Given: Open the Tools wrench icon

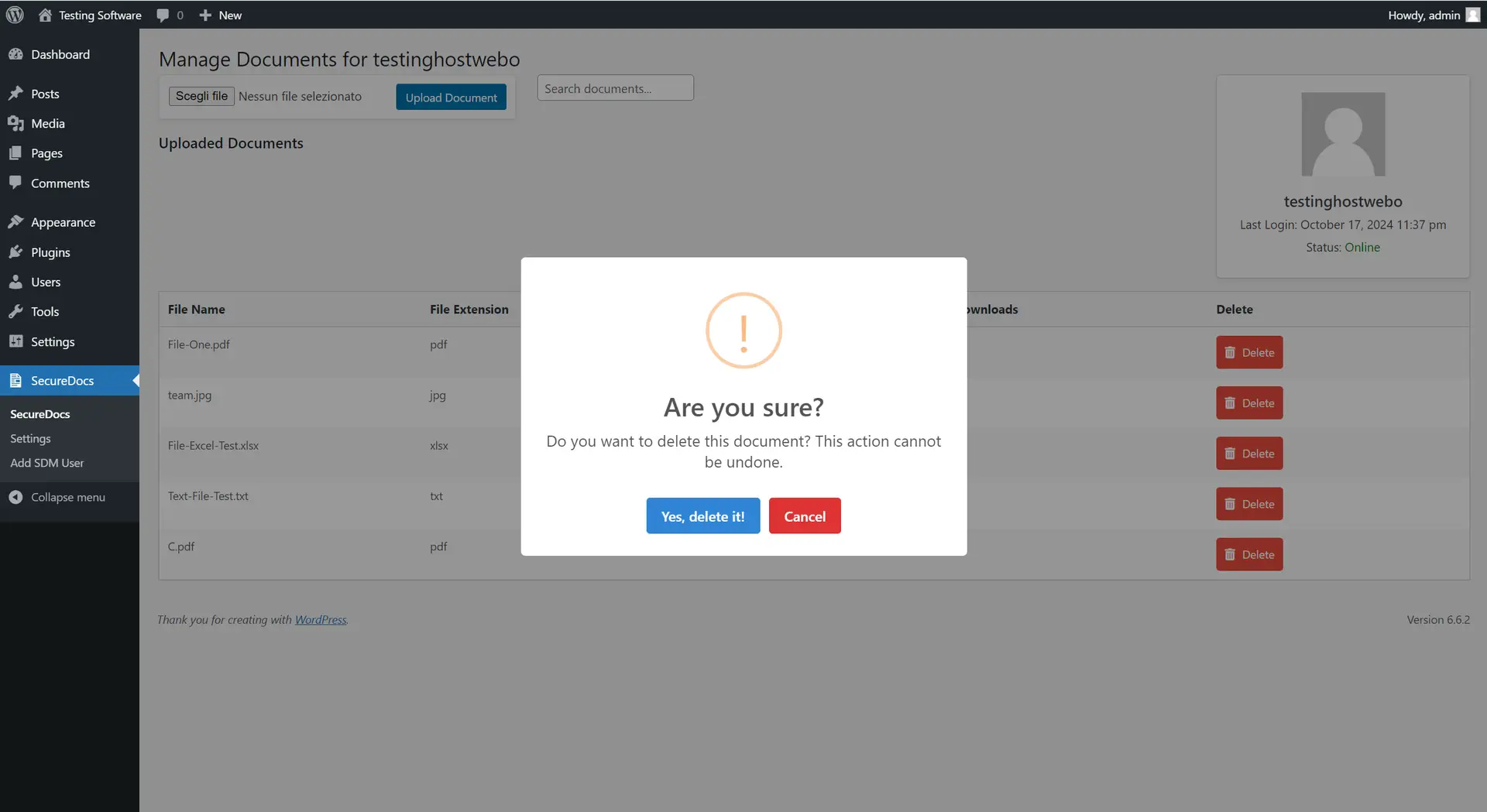Looking at the screenshot, I should pos(15,312).
